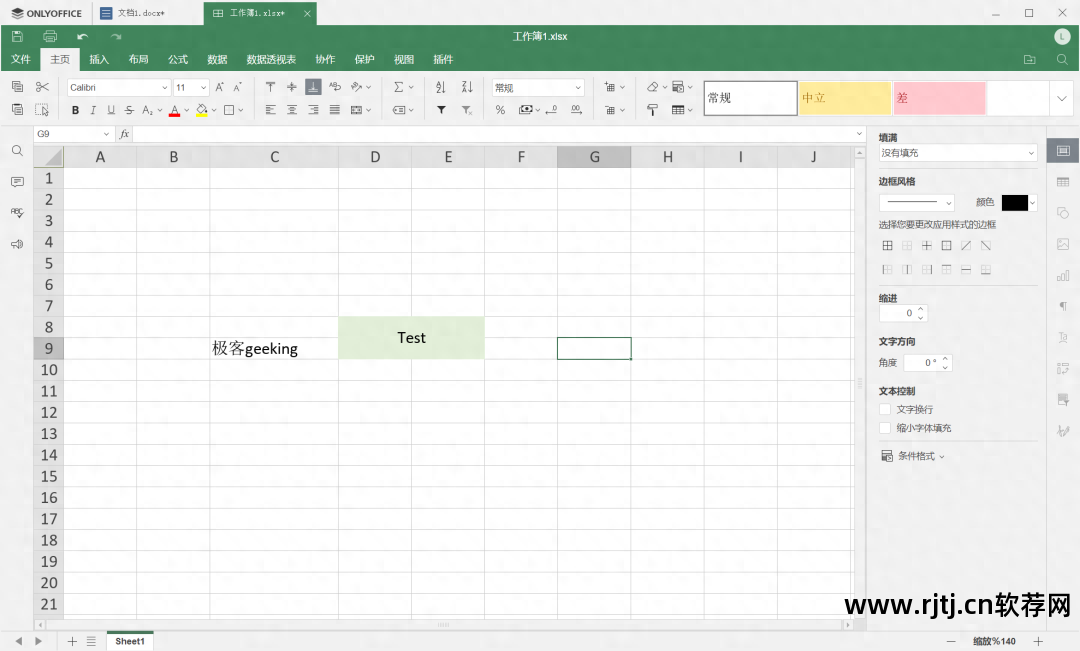Check the 缩小字体填充 option
Image resolution: width=1080 pixels, height=651 pixels.
[x=884, y=428]
